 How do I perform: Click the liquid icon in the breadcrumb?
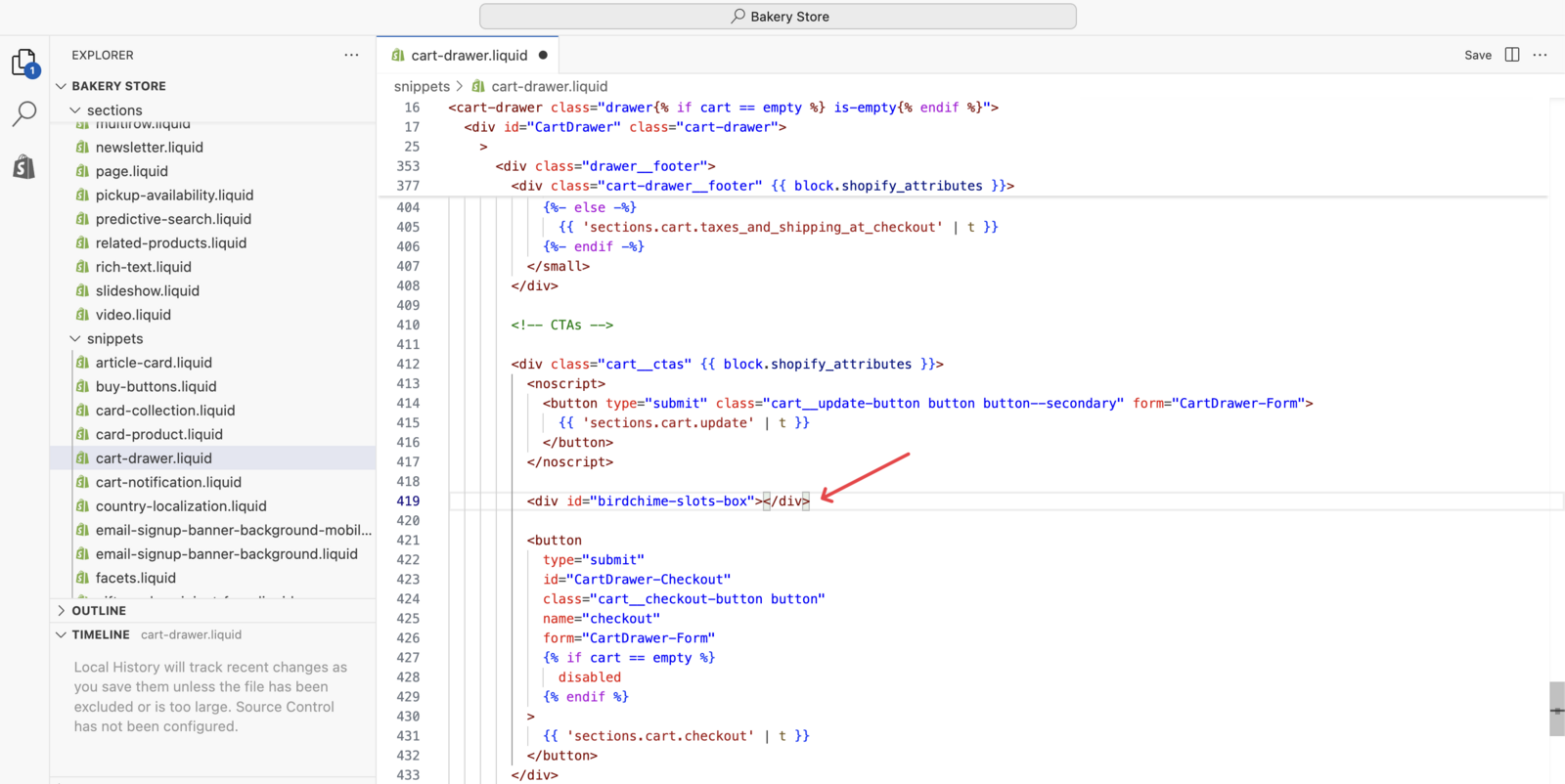(478, 86)
